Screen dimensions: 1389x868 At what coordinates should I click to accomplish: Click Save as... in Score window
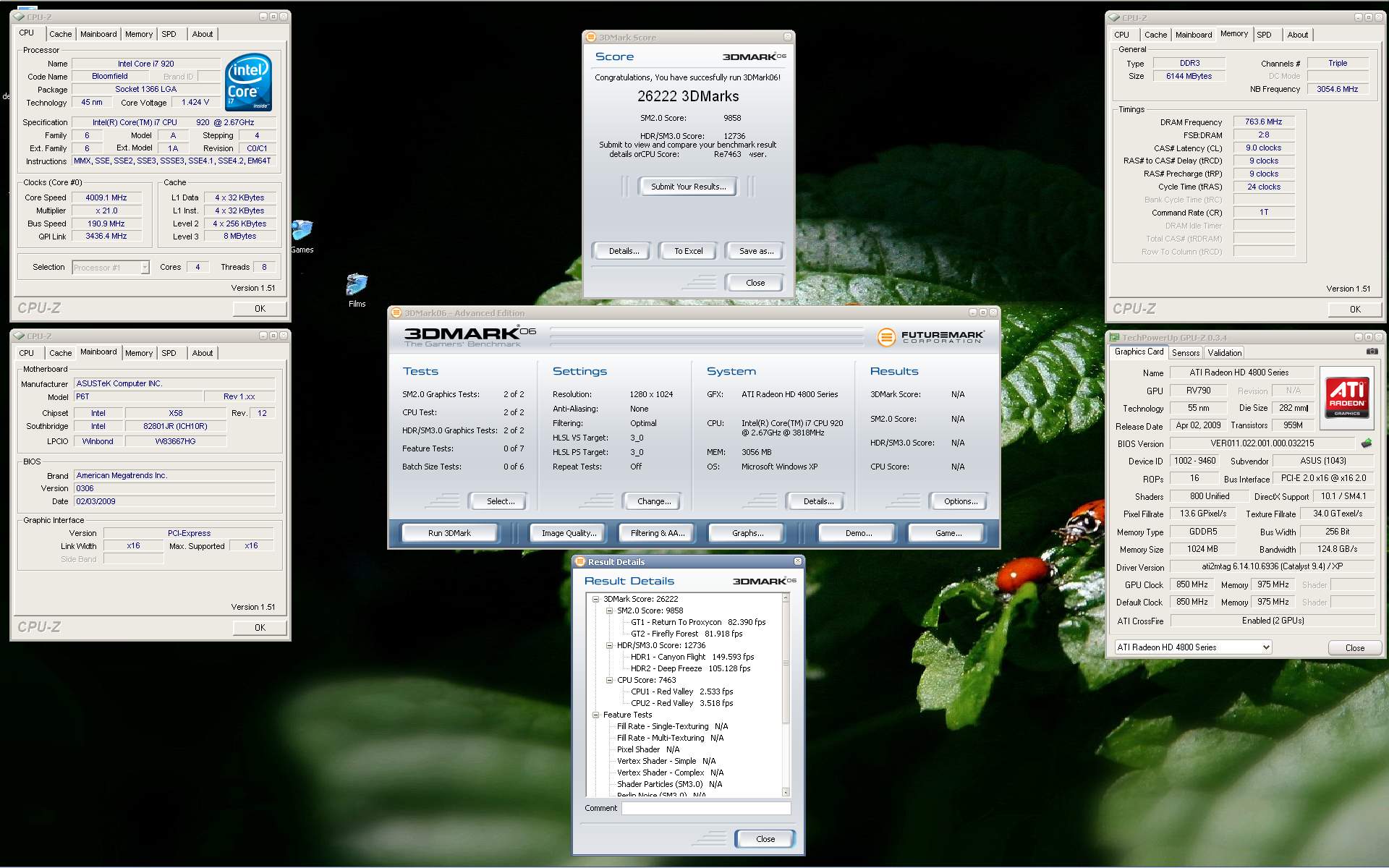(x=755, y=251)
